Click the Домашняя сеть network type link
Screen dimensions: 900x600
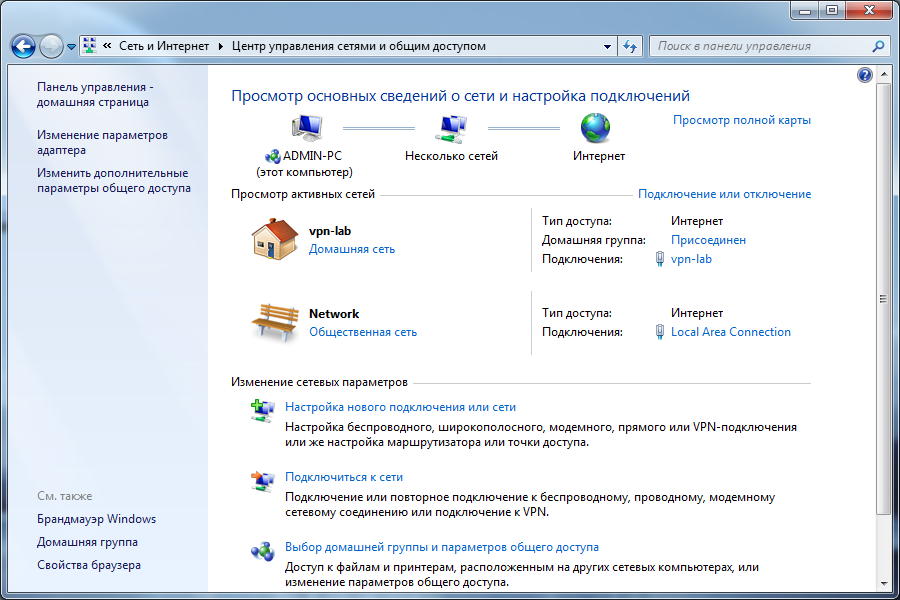pos(351,249)
